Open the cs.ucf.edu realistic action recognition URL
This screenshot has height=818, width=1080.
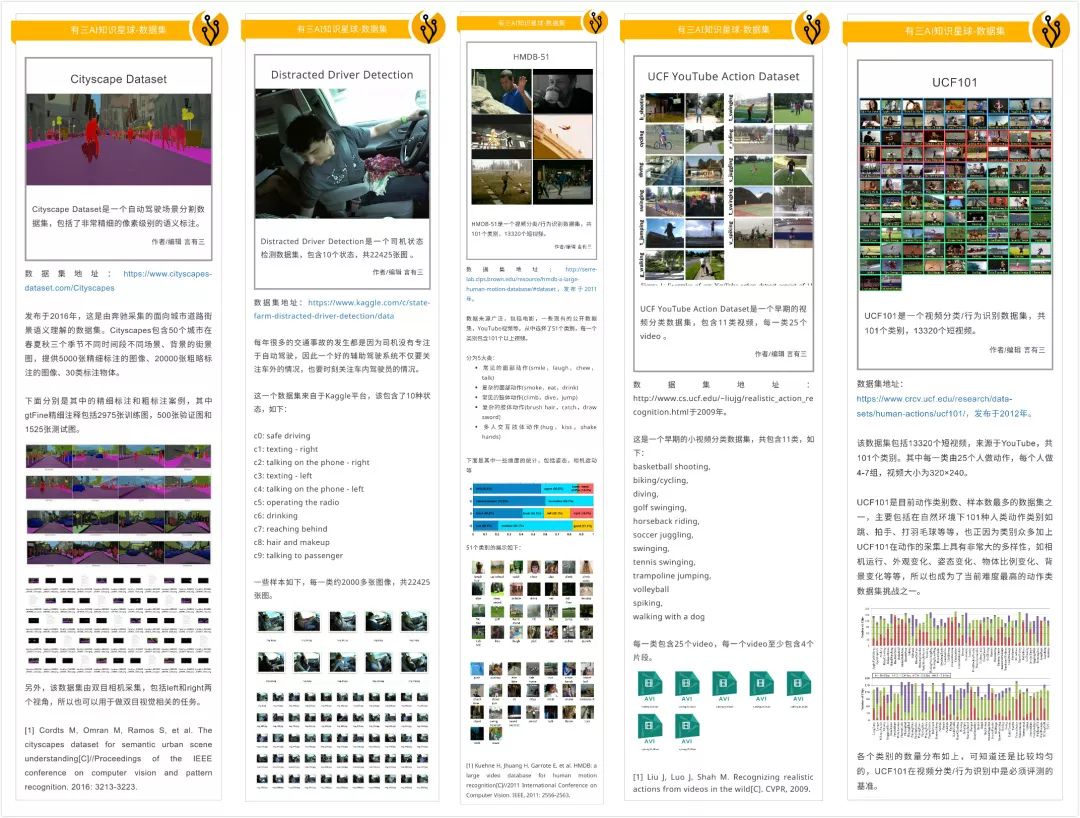(x=723, y=405)
